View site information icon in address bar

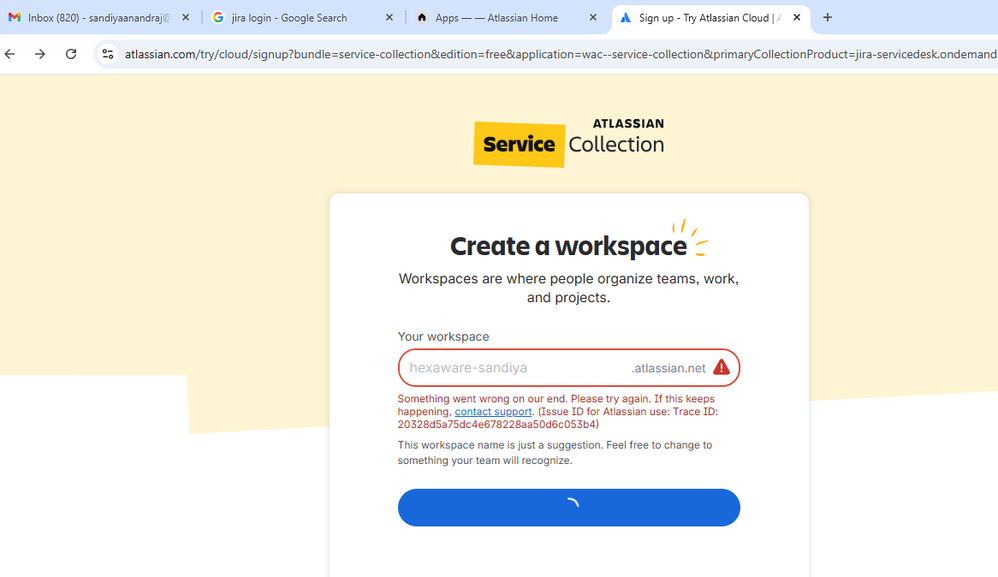pyautogui.click(x=108, y=54)
